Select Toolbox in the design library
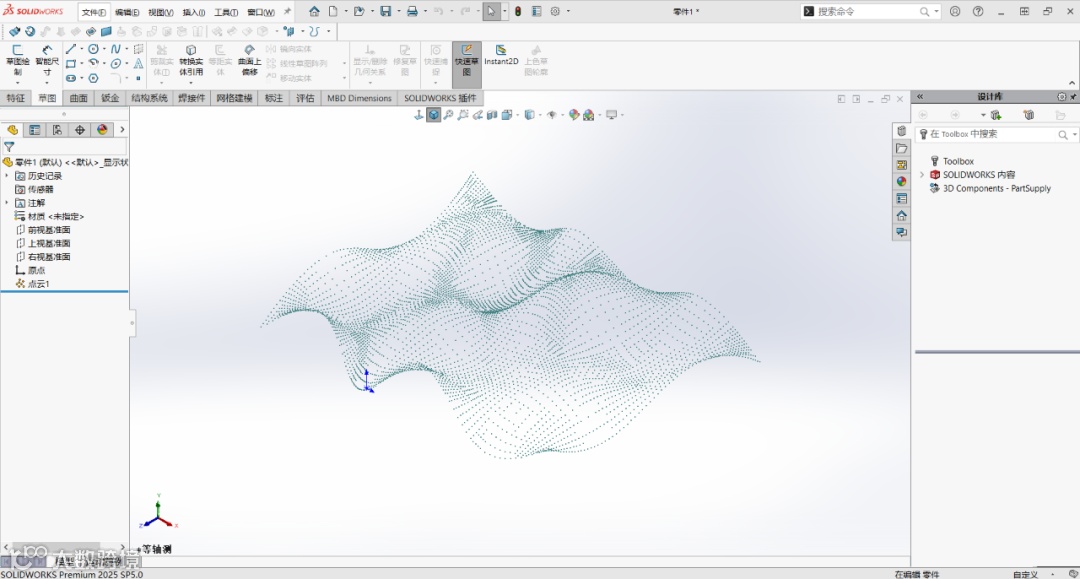This screenshot has height=579, width=1080. pos(957,161)
